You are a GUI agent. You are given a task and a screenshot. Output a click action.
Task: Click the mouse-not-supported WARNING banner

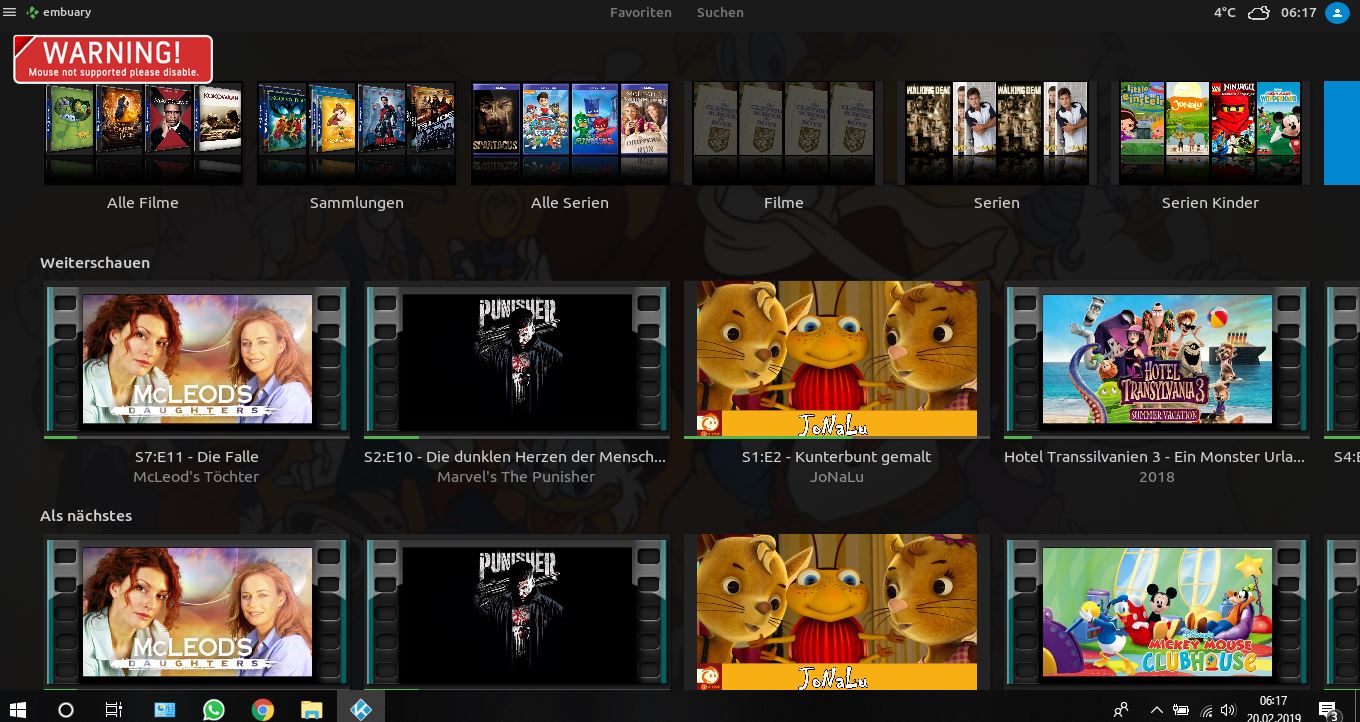pyautogui.click(x=113, y=59)
